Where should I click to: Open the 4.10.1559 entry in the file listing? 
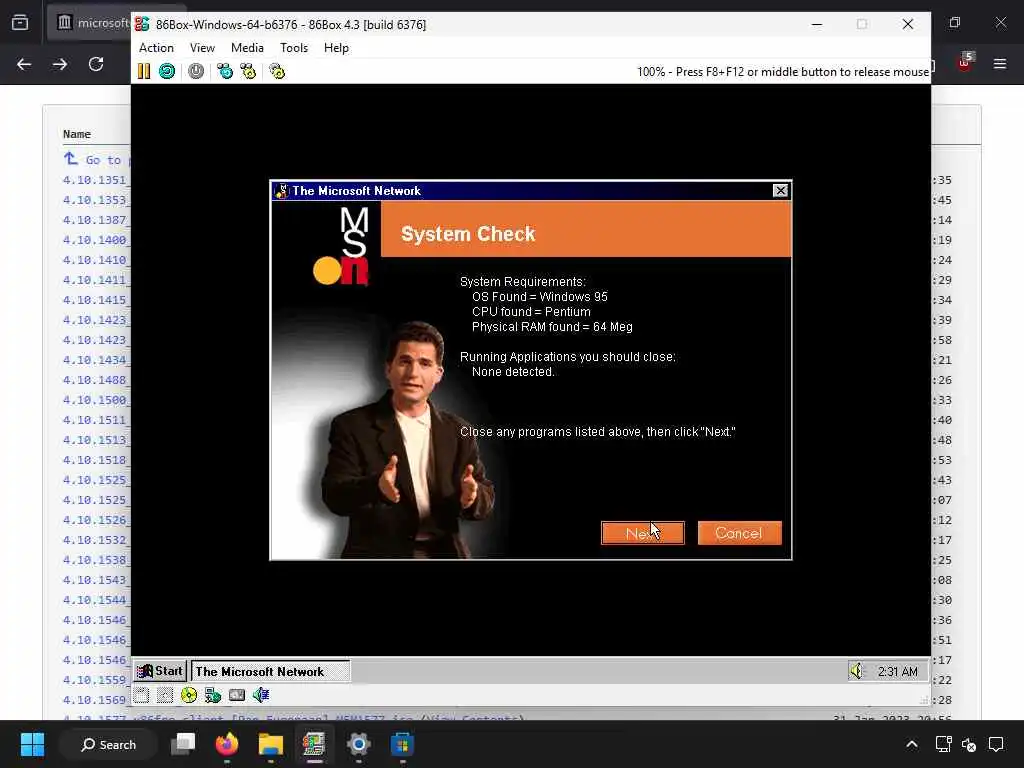click(x=97, y=680)
